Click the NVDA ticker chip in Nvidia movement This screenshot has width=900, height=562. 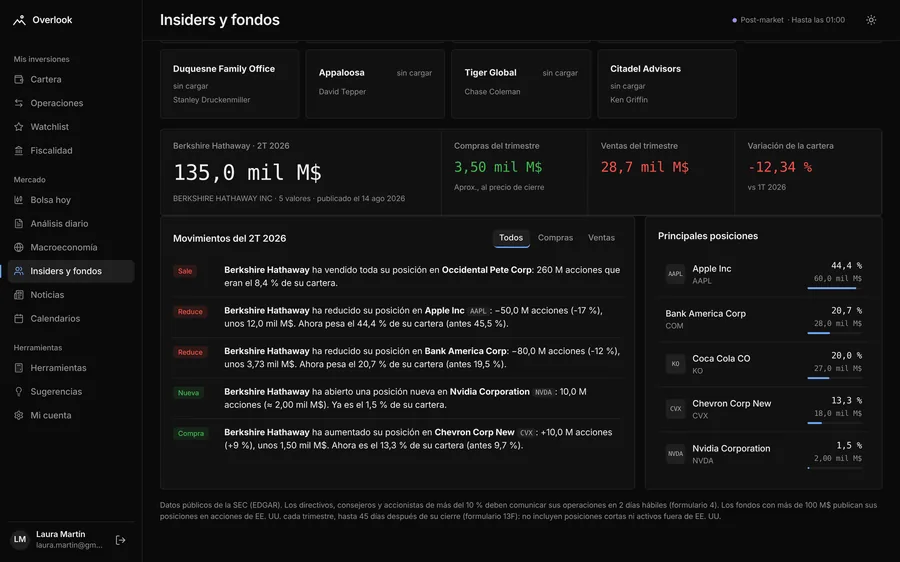pos(543,392)
